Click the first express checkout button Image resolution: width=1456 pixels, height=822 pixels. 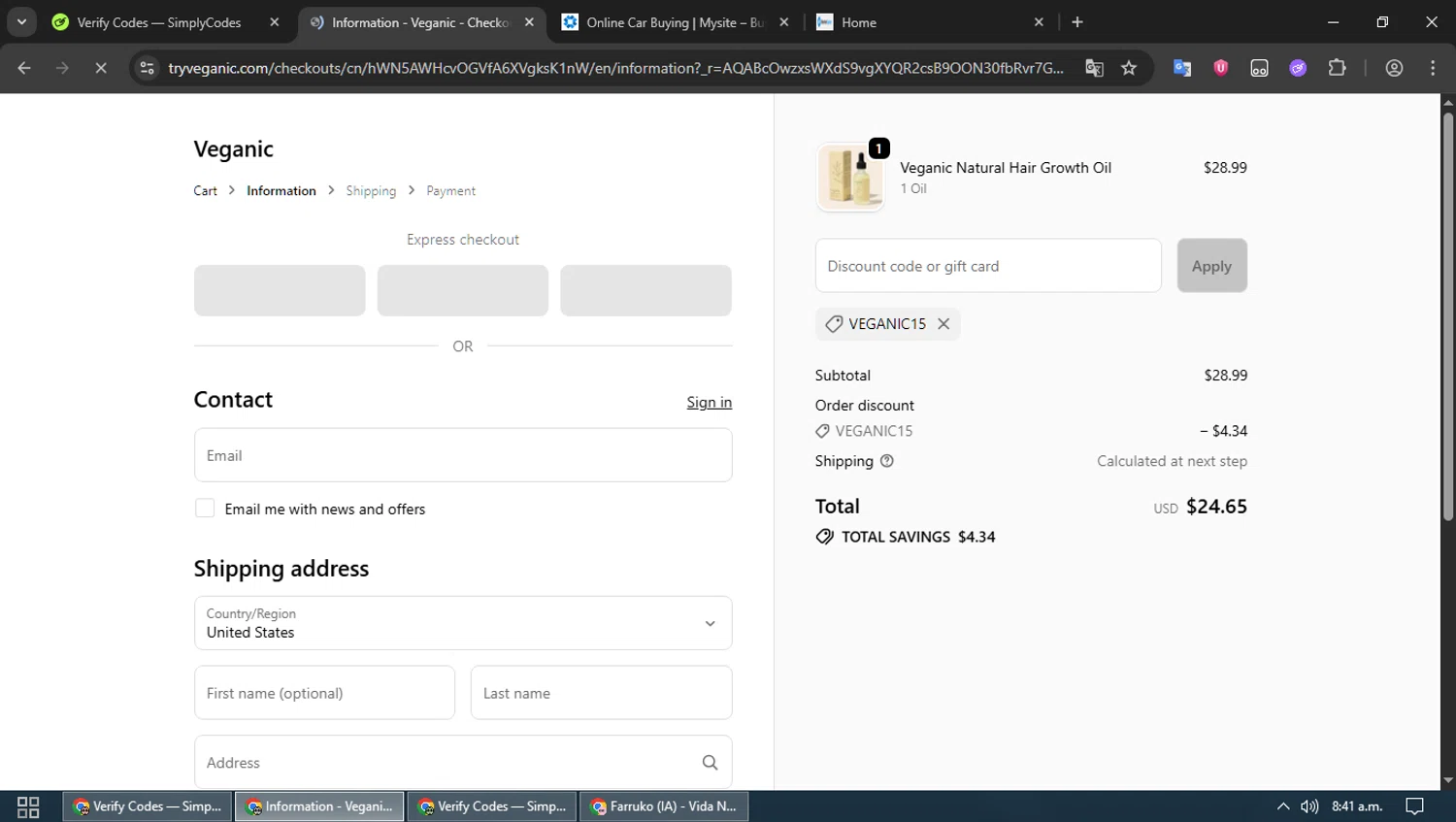280,290
